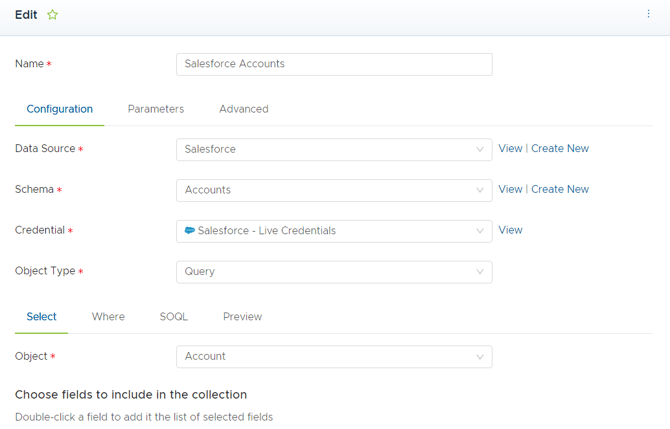Switch to the Where sub-tab

108,317
